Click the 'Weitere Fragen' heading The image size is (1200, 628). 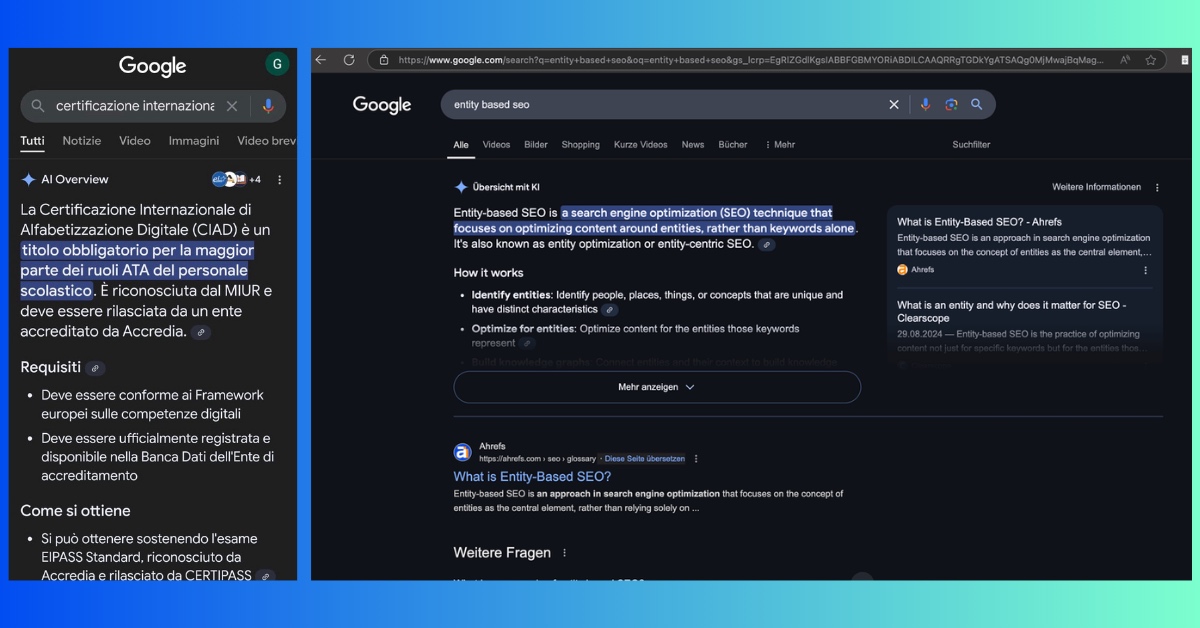[502, 553]
